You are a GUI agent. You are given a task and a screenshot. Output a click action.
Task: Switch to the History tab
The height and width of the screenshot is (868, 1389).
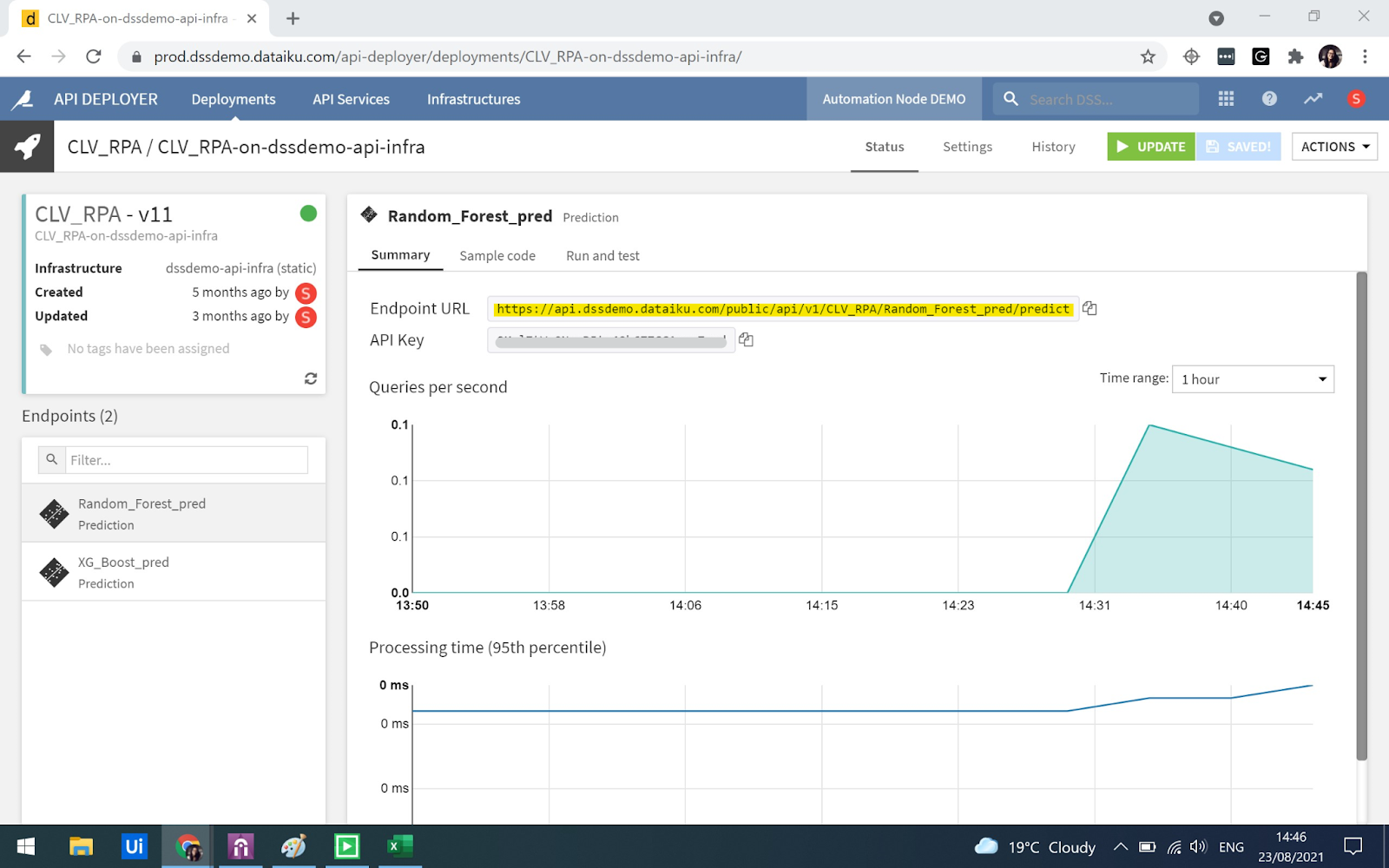(x=1053, y=147)
